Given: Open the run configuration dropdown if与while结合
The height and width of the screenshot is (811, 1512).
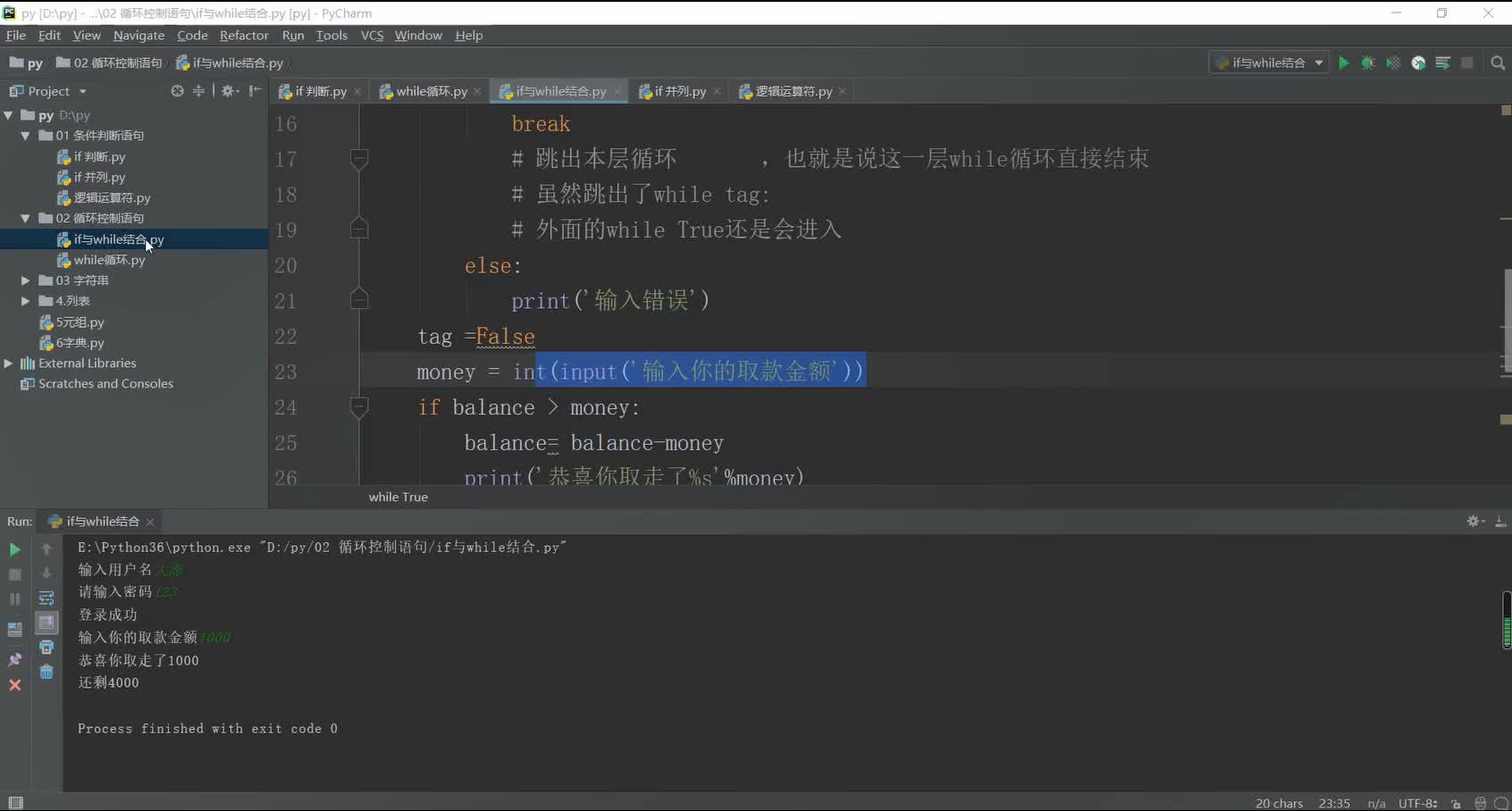Looking at the screenshot, I should coord(1269,63).
